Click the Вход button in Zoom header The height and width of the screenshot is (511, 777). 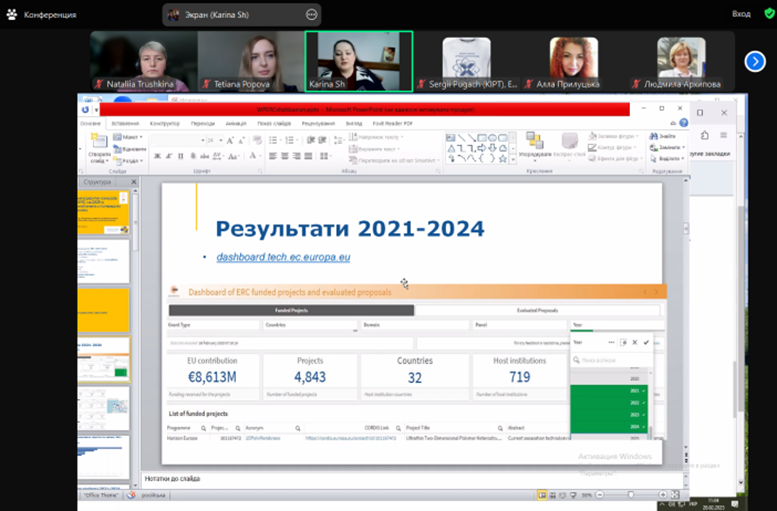(x=741, y=14)
